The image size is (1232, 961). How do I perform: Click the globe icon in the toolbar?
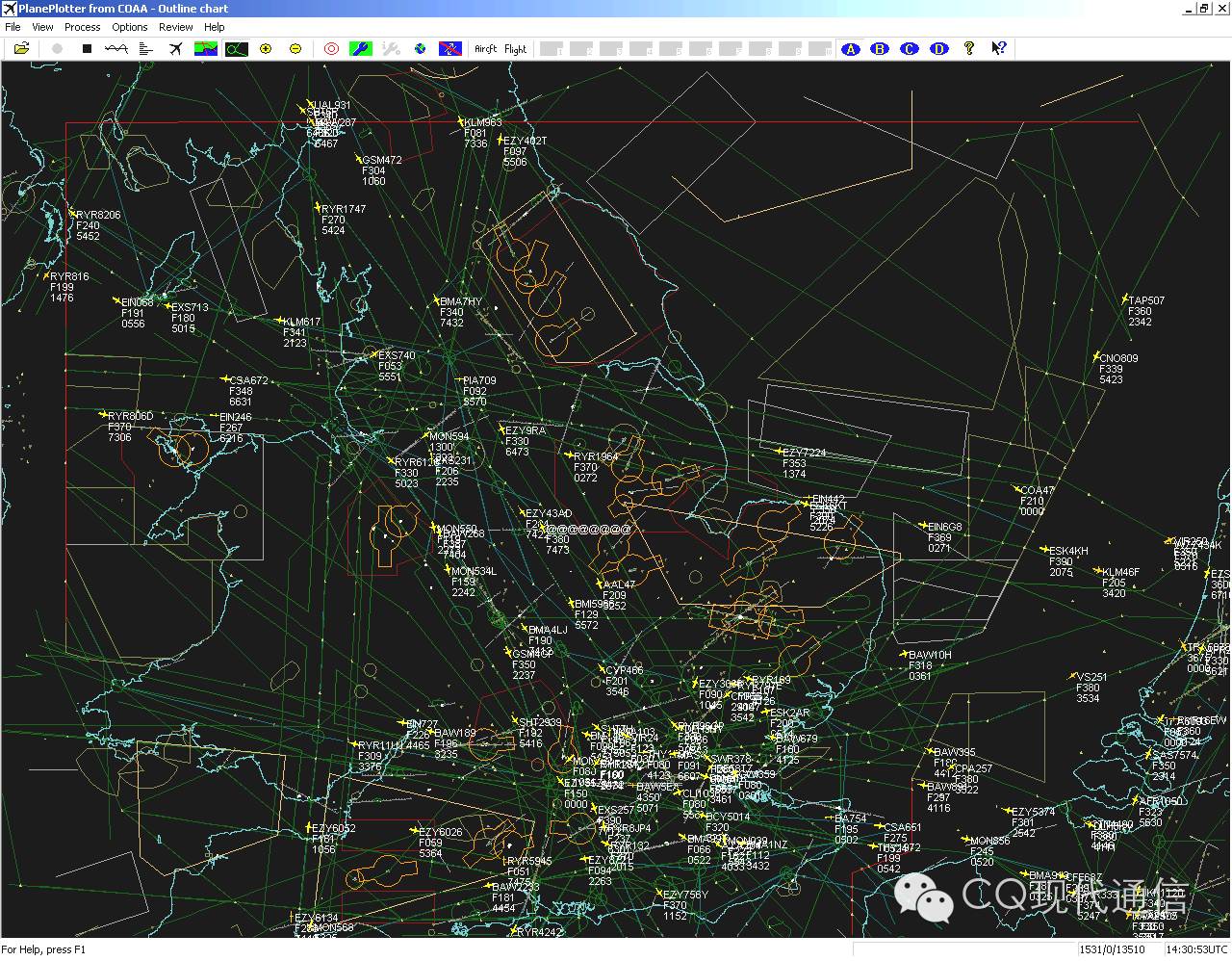pyautogui.click(x=421, y=48)
